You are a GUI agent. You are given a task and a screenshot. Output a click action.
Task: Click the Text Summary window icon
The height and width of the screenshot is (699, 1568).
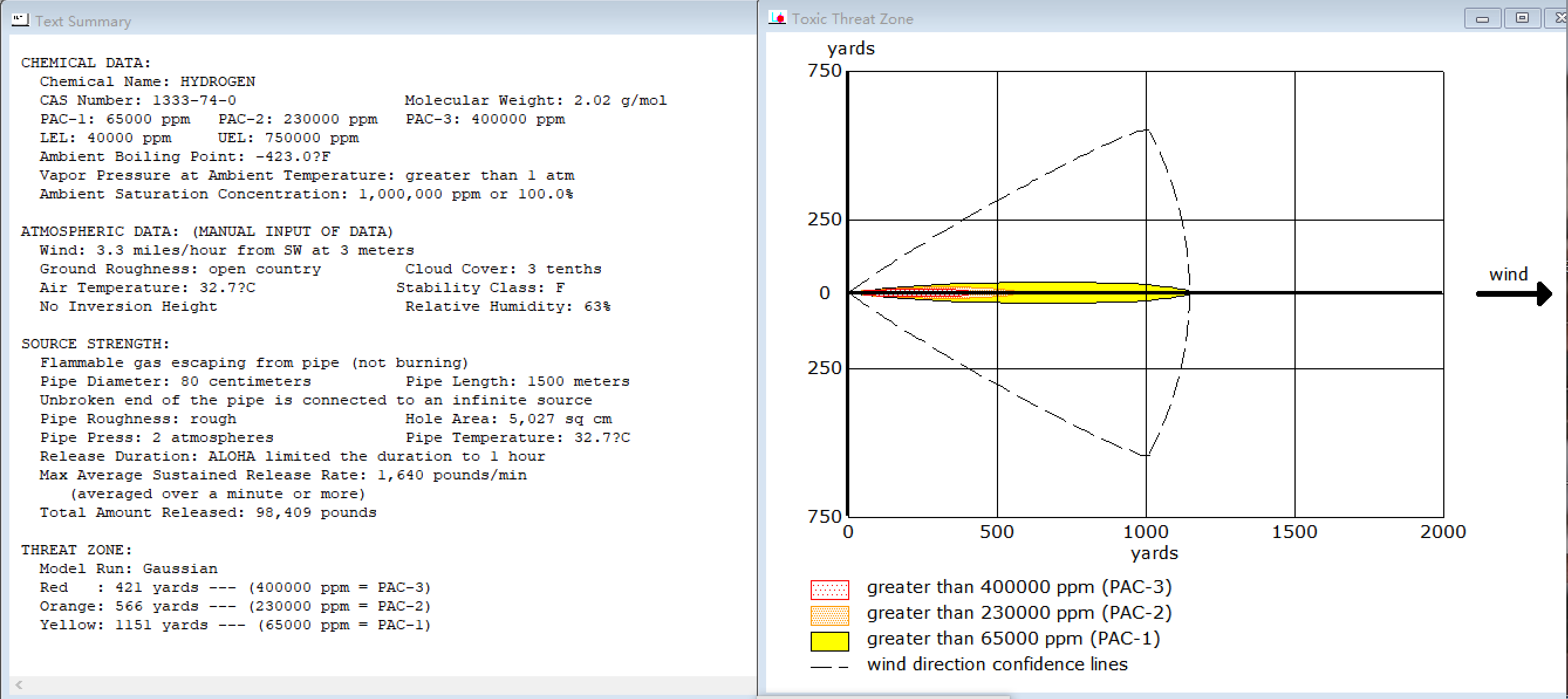click(x=19, y=20)
